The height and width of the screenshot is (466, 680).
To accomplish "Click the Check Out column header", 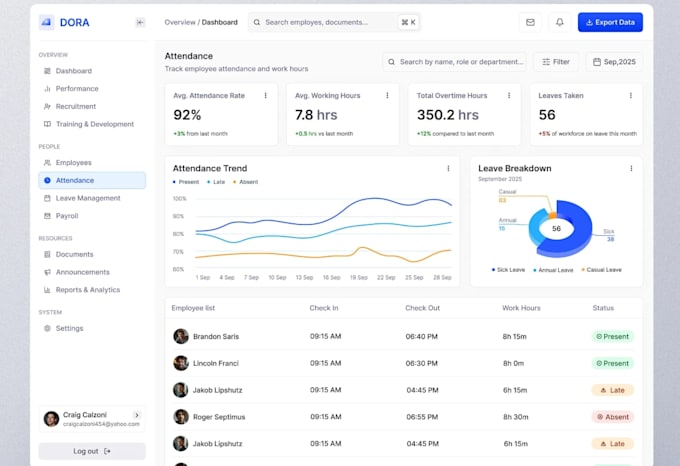I will 422,308.
